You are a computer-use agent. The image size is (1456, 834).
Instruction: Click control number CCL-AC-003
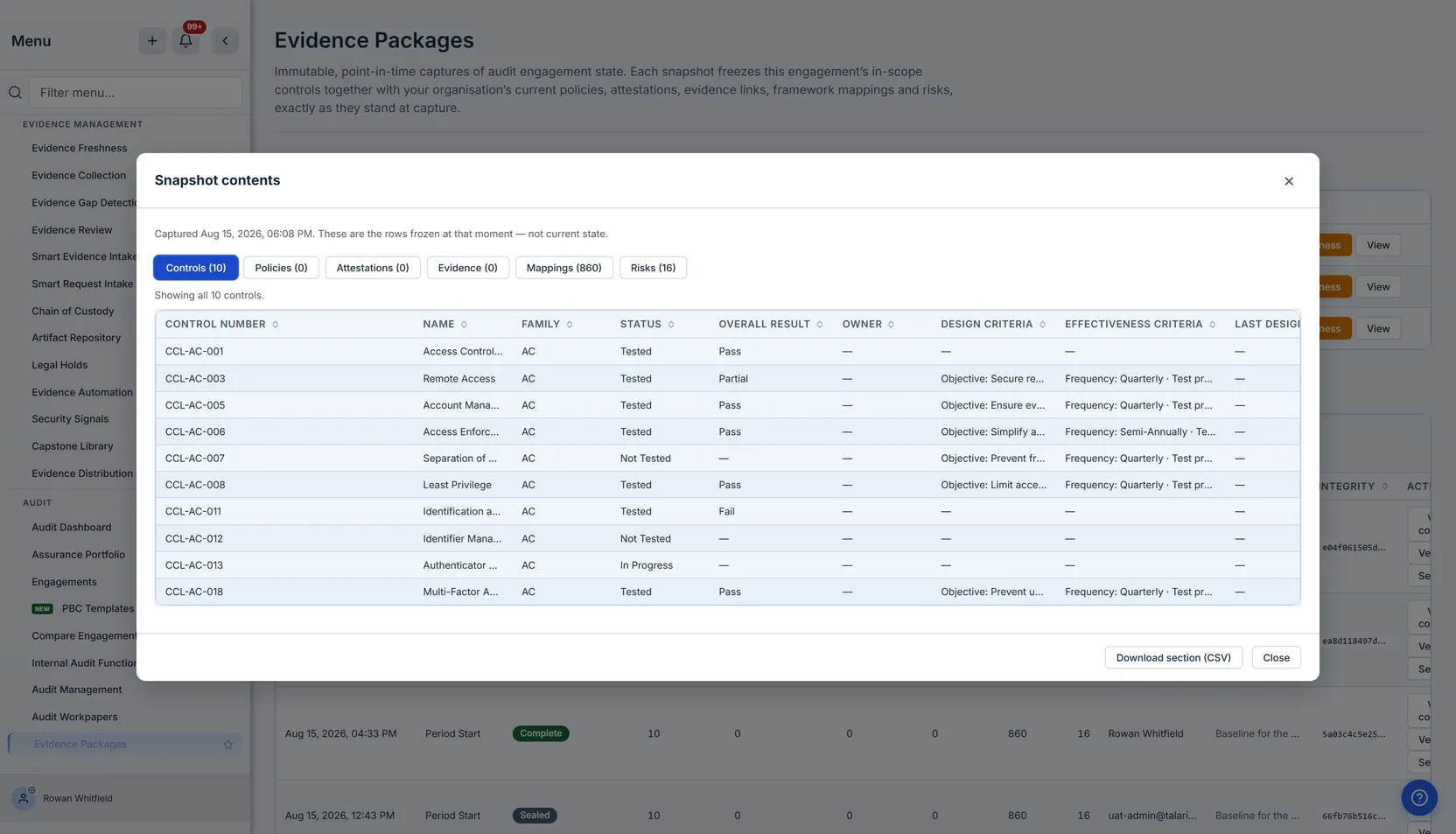195,379
